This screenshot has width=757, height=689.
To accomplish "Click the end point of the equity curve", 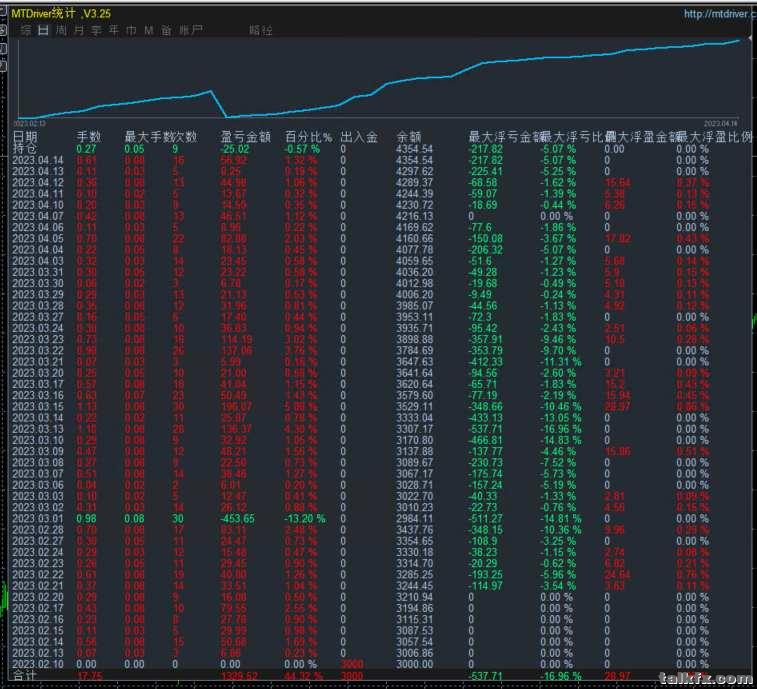I will tap(739, 41).
